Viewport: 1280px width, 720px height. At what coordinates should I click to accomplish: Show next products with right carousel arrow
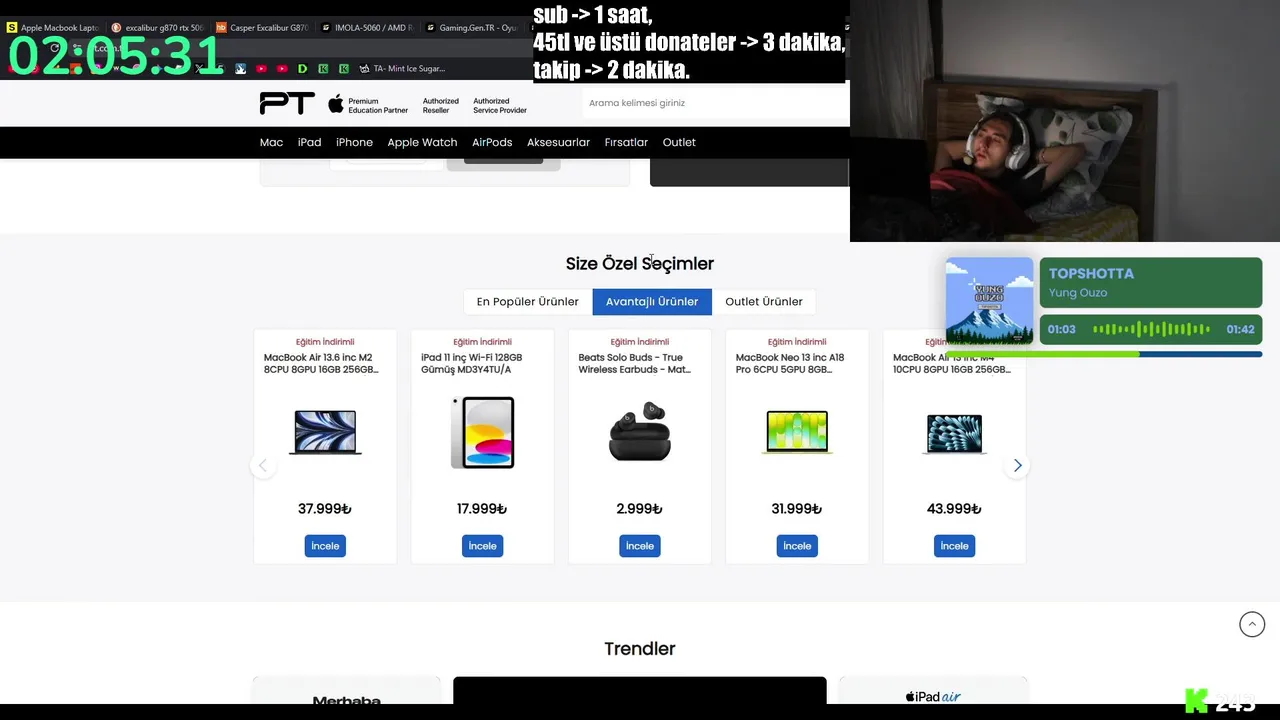[x=1017, y=465]
